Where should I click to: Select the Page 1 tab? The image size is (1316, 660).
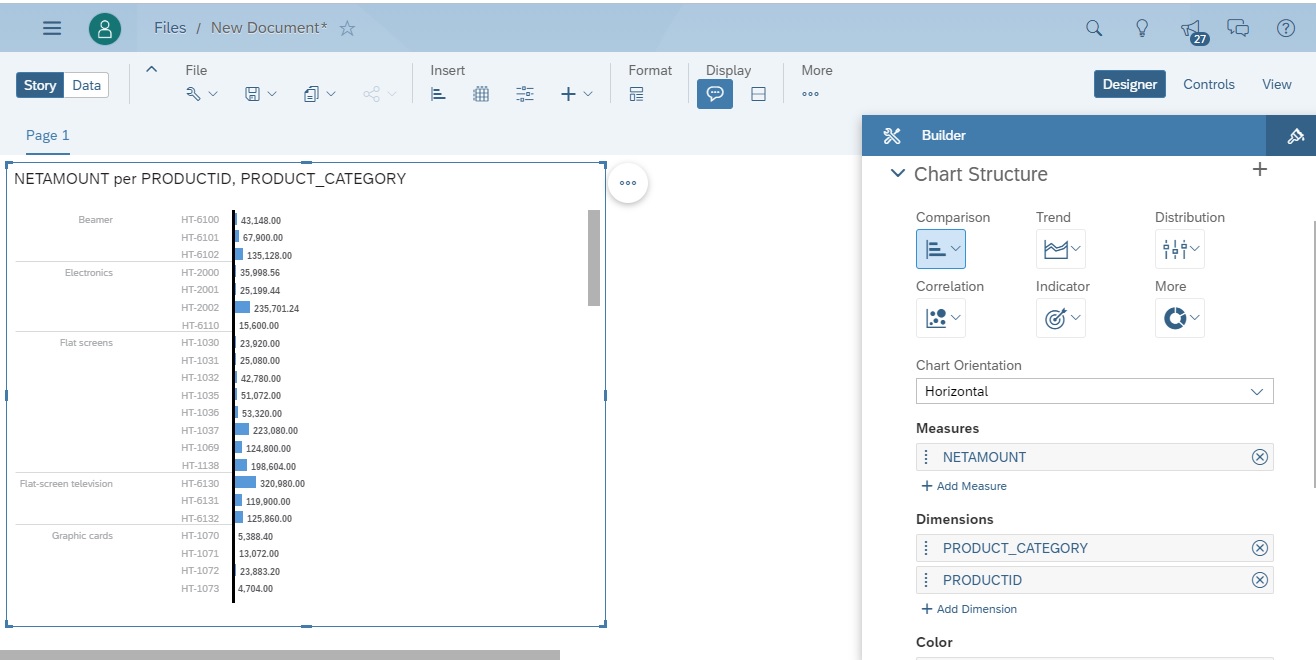pos(47,135)
